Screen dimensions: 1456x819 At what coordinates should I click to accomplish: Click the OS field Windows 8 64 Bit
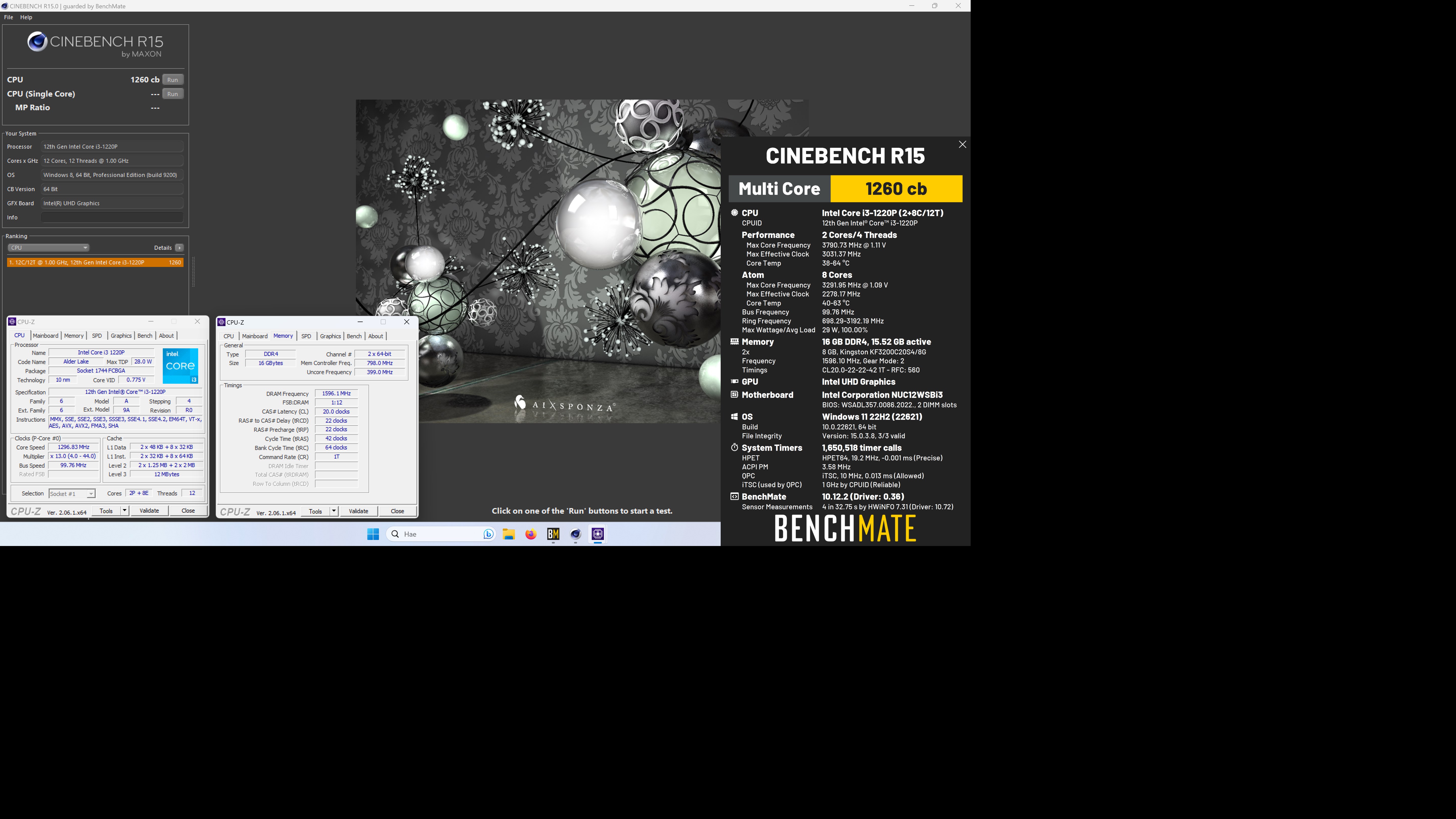click(112, 175)
